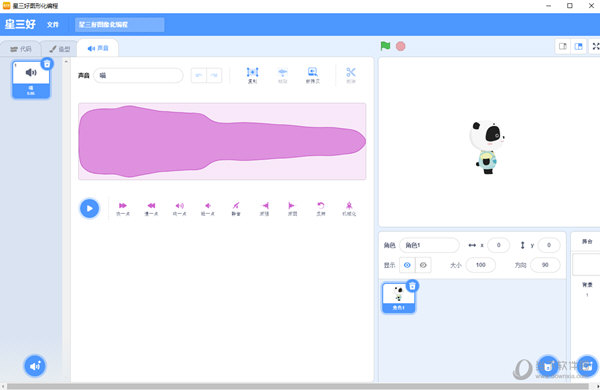600x390 pixels.
Task: Switch to the Code tab
Action: [x=21, y=49]
